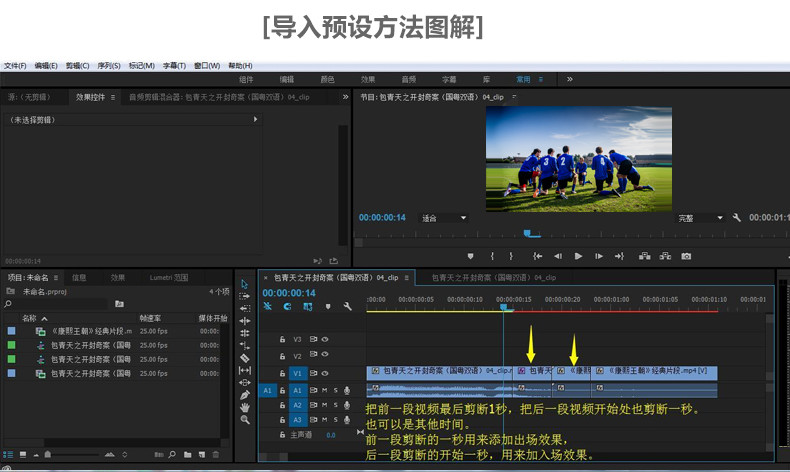The width and height of the screenshot is (790, 472).
Task: Step forward one frame
Action: coord(599,256)
